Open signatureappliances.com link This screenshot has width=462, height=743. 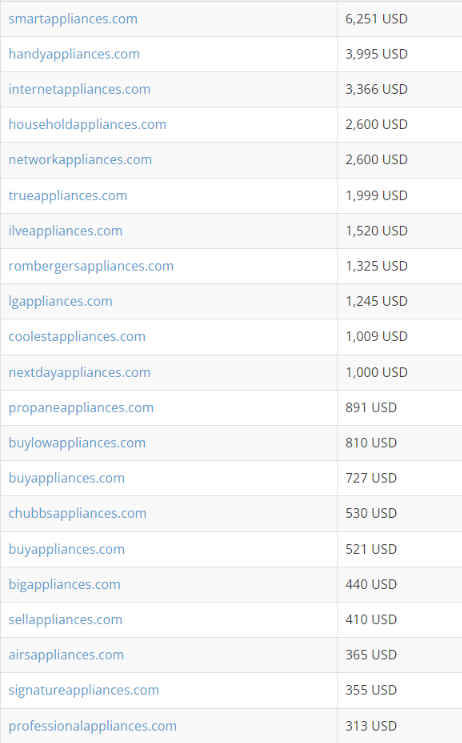(84, 690)
